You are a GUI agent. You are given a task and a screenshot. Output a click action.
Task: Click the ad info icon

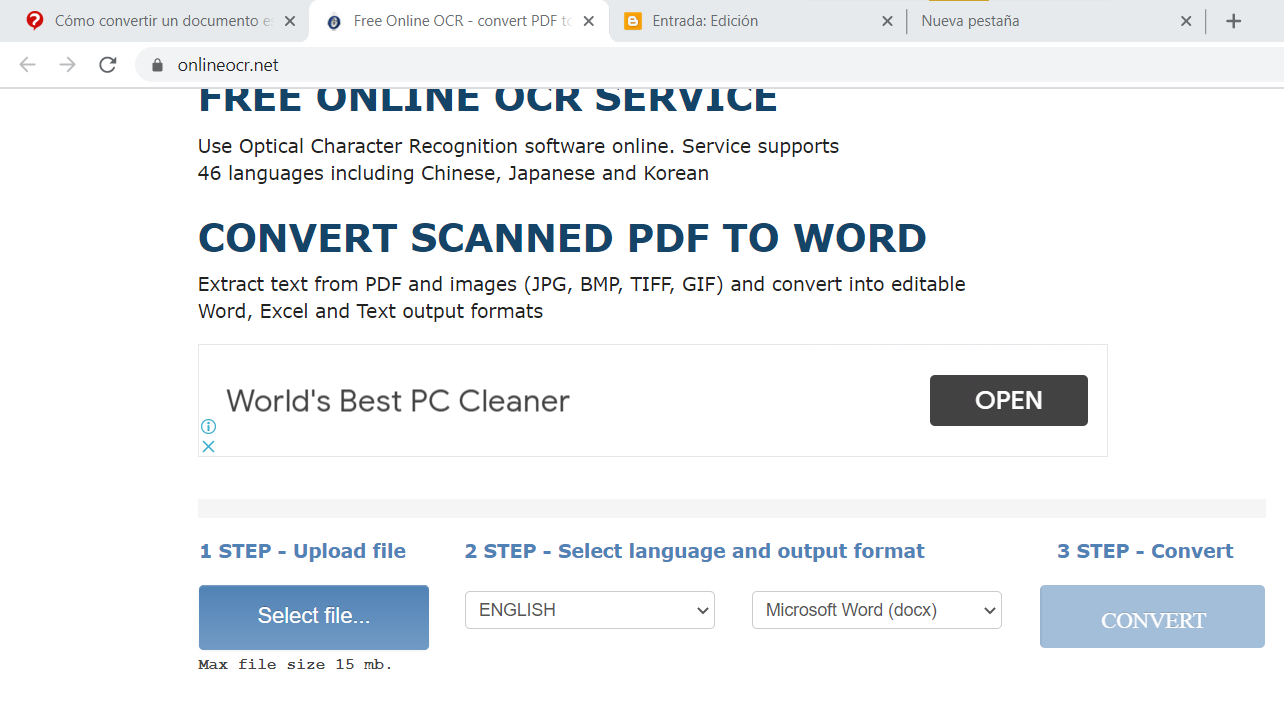(x=208, y=426)
